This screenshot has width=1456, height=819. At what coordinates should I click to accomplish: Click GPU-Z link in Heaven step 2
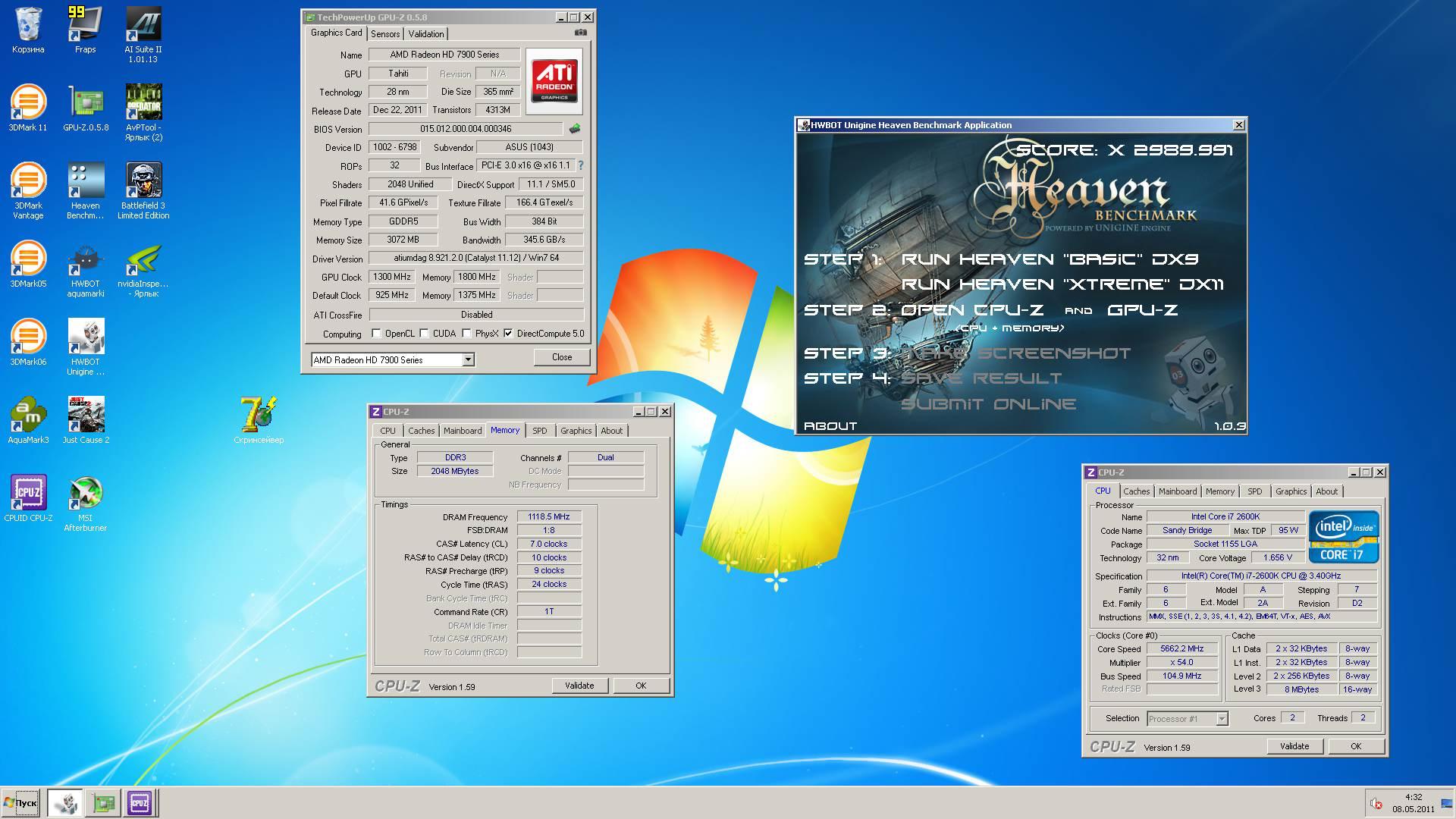point(1142,310)
